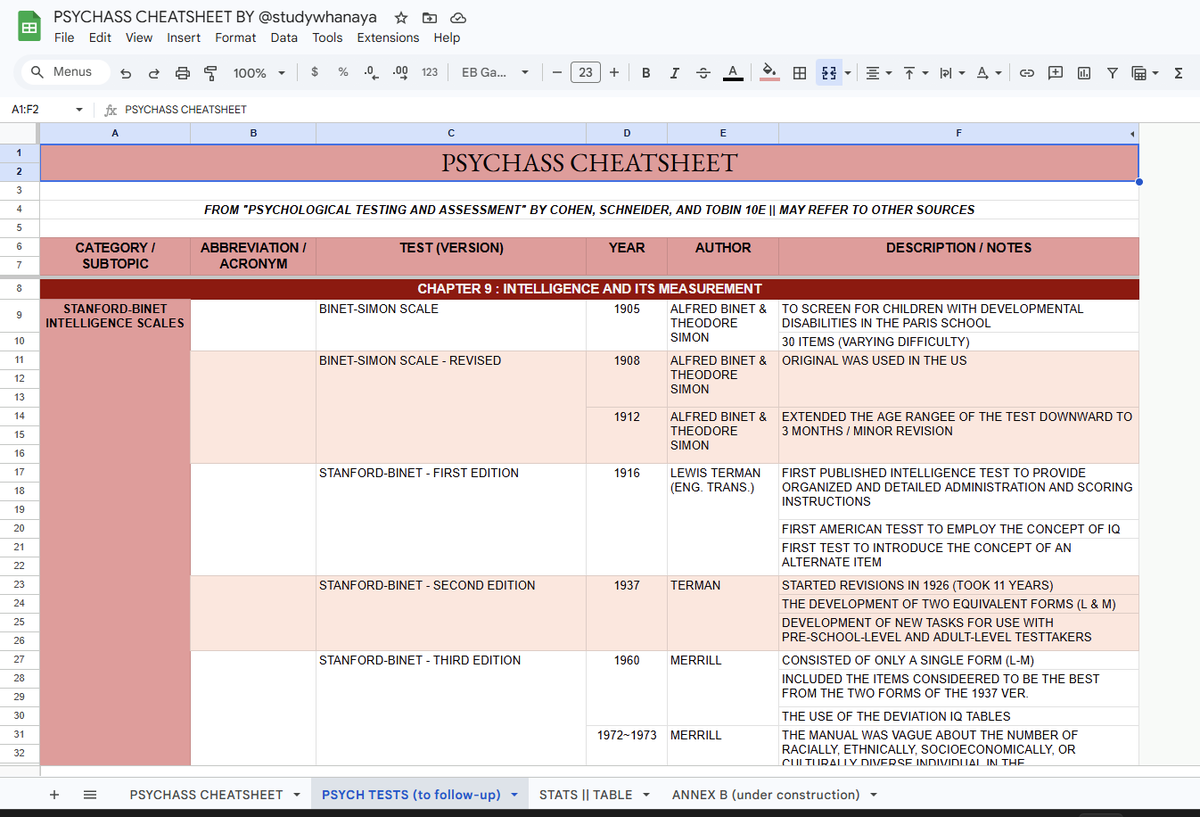Screen dimensions: 1200x817
Task: Select row 9 header
Action: (19, 315)
